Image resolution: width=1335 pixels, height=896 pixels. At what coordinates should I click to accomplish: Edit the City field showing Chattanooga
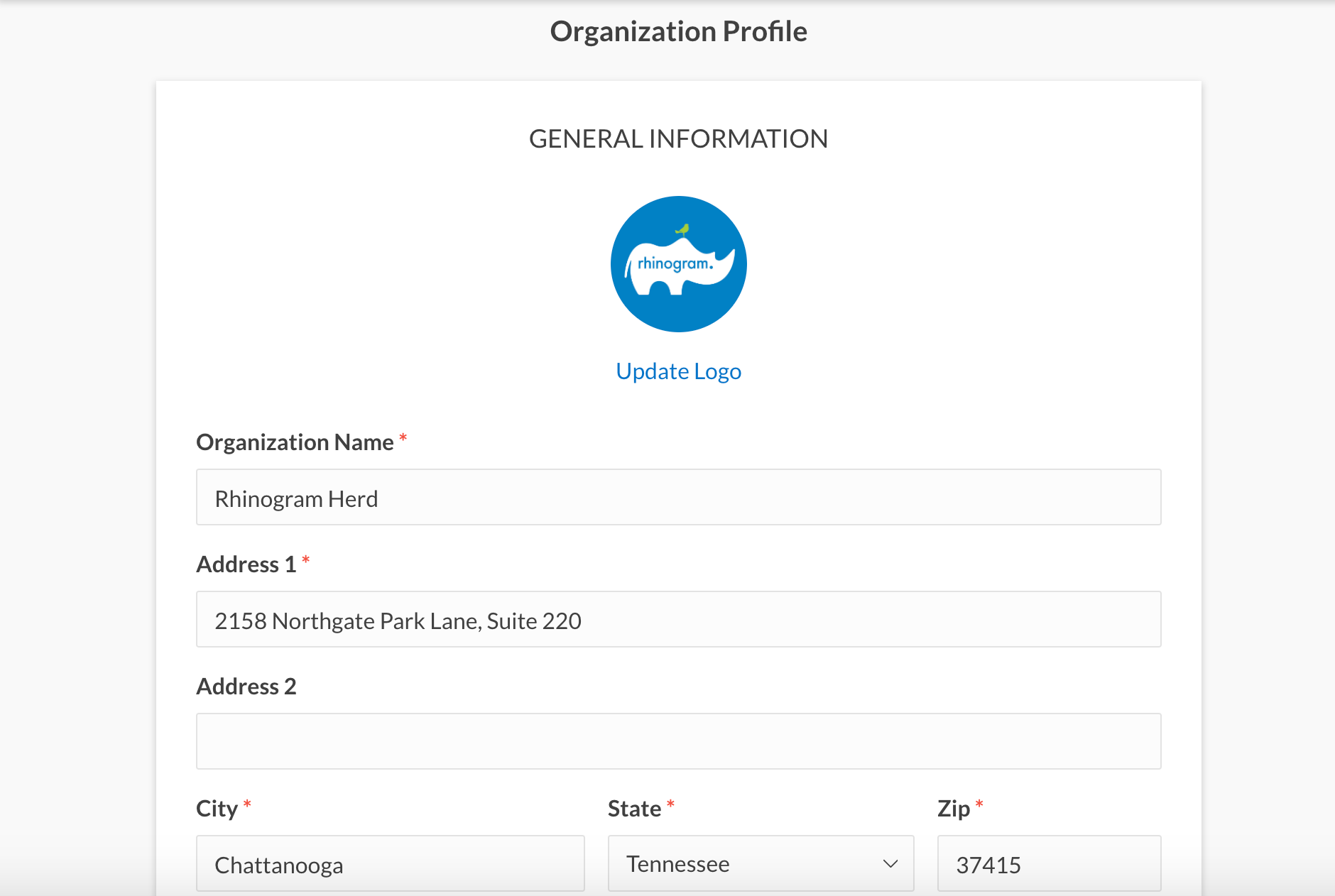coord(390,863)
